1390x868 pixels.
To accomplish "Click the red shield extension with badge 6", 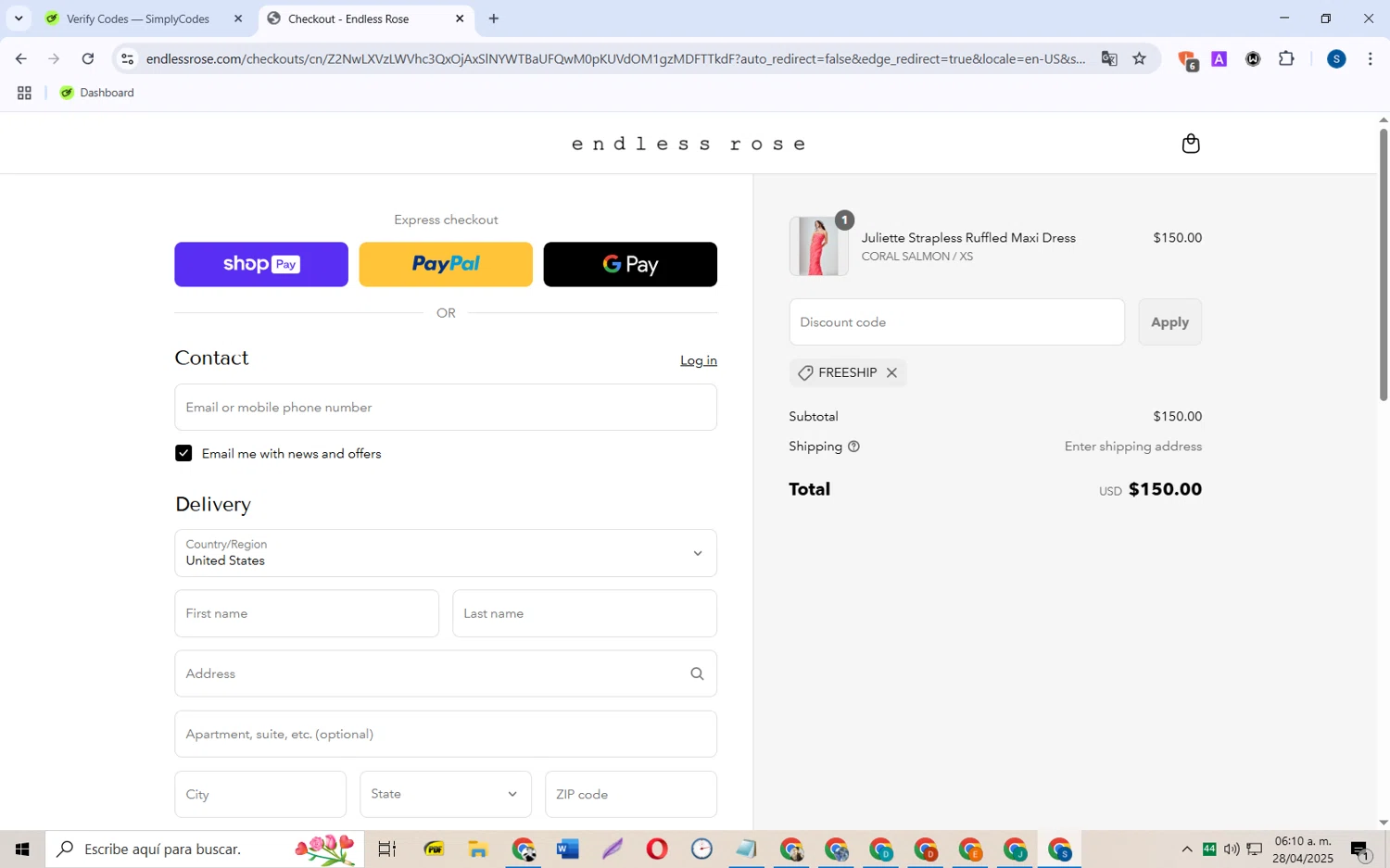I will point(1187,60).
